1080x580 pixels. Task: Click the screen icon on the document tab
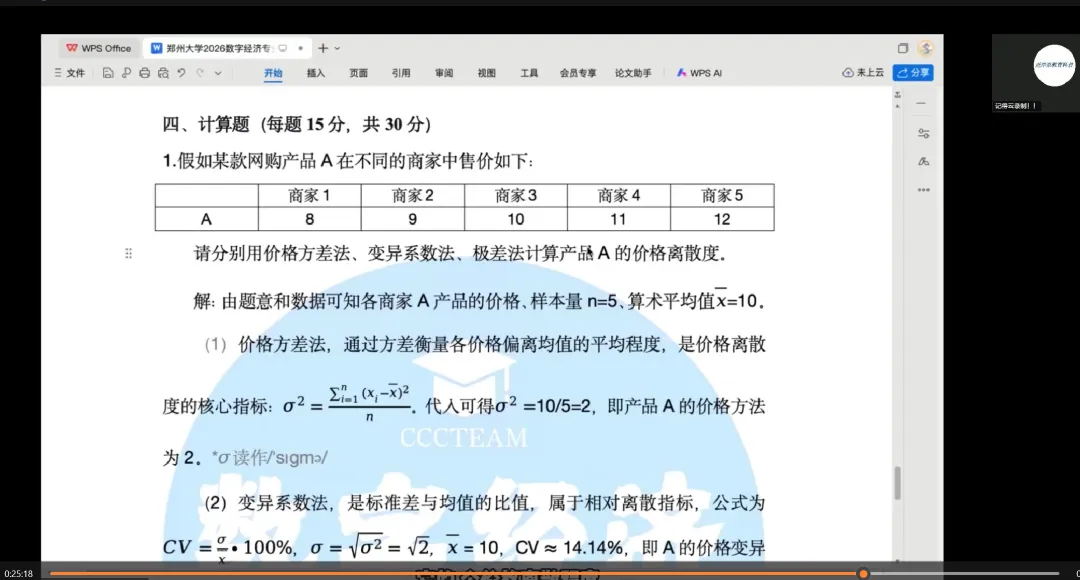[282, 48]
